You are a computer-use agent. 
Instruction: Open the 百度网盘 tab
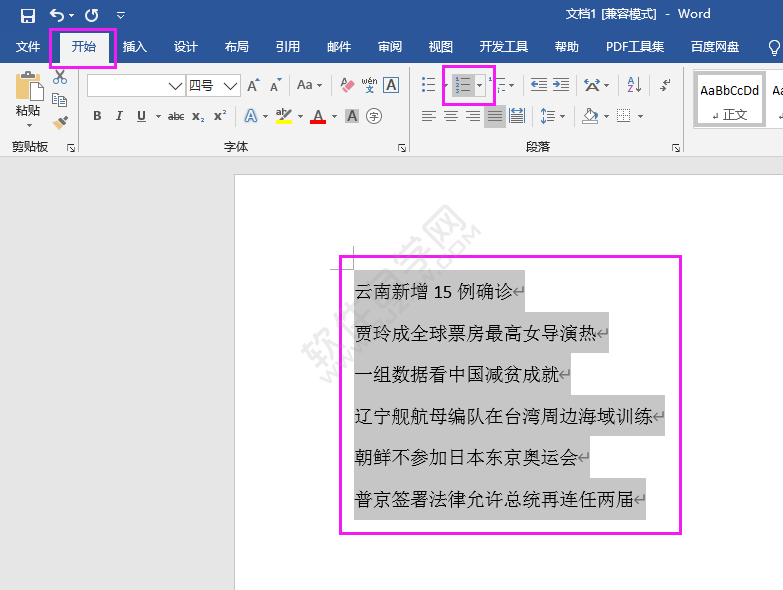point(715,46)
